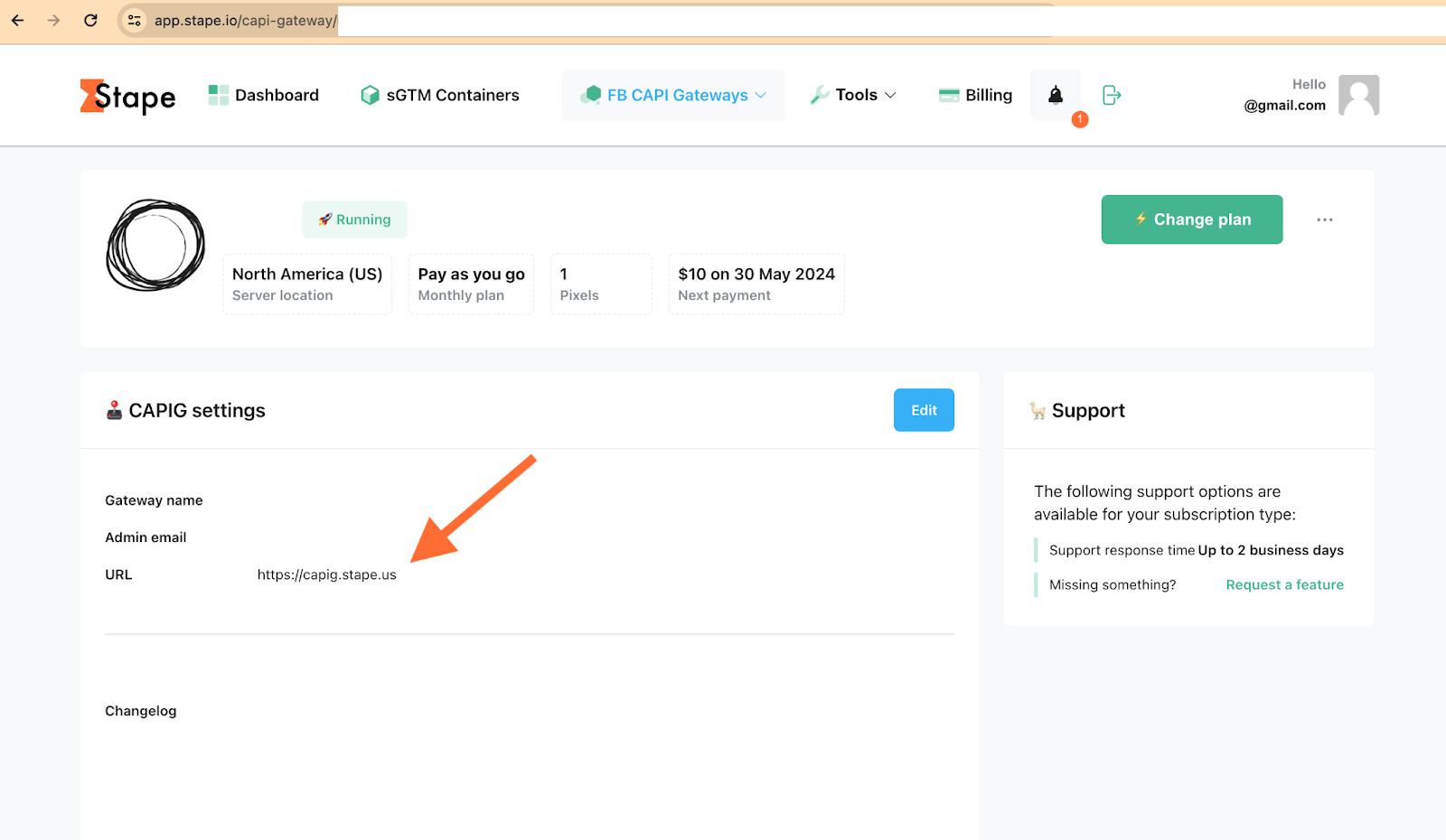Click the https://capig.stape.us URL

[326, 574]
